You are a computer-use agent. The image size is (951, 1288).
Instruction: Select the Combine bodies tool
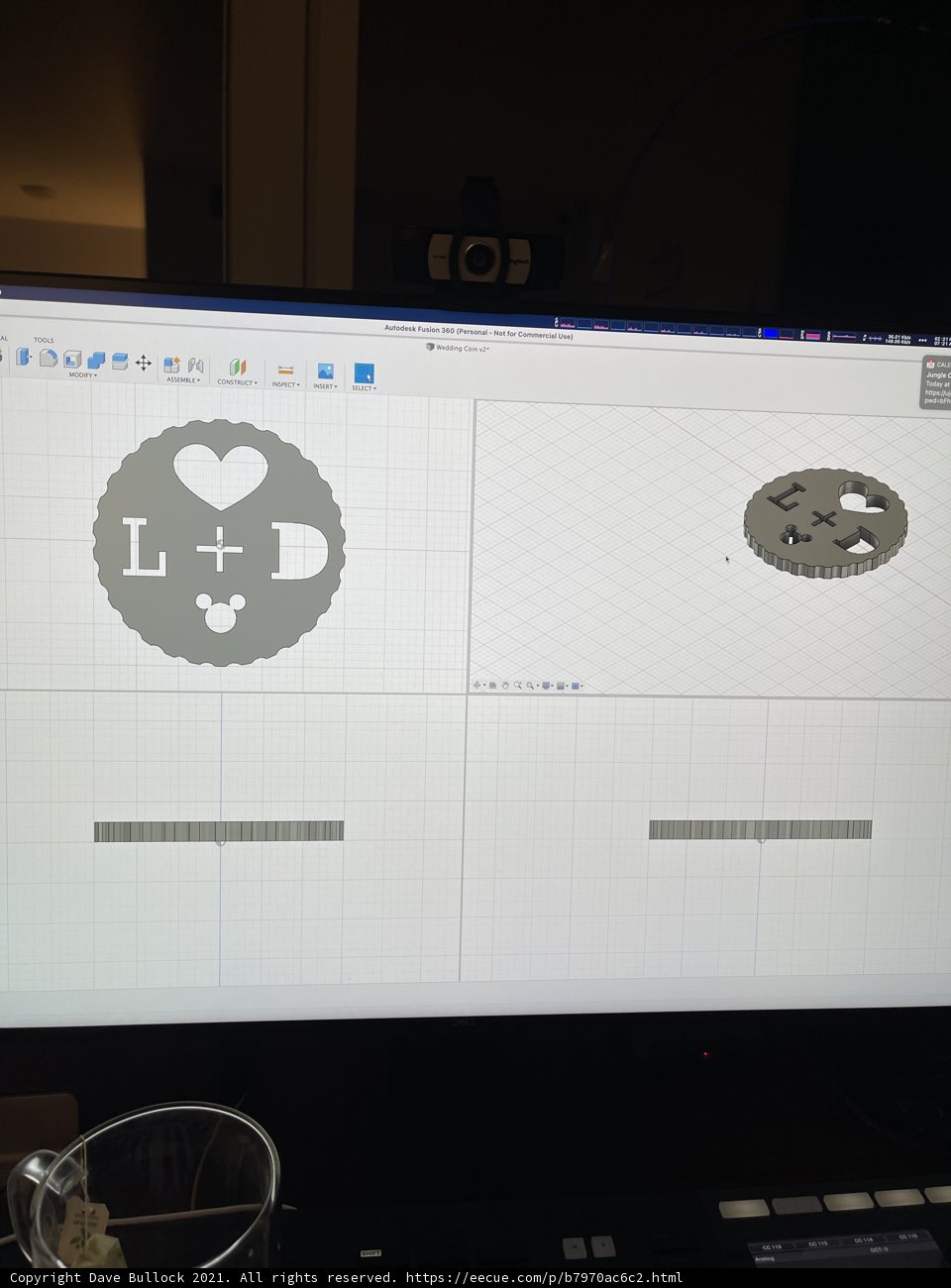(96, 360)
